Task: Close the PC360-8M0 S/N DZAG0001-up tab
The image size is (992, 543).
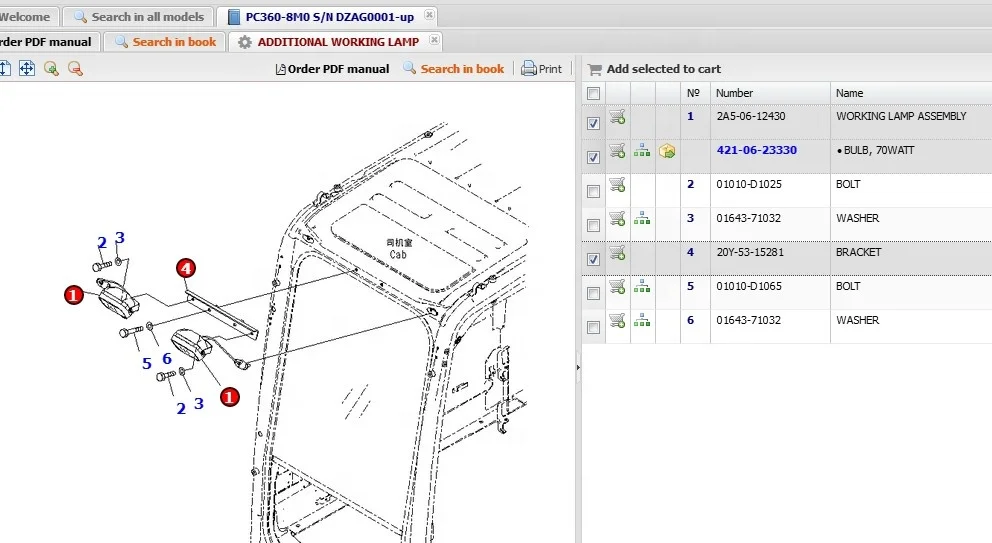Action: click(429, 15)
